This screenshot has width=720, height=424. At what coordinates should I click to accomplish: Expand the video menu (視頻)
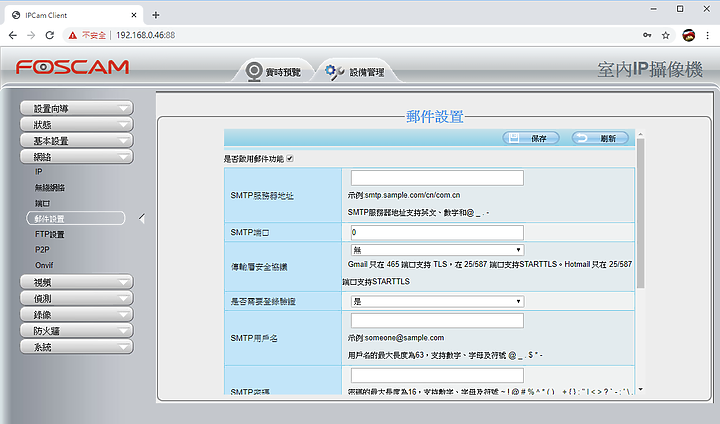(x=77, y=282)
